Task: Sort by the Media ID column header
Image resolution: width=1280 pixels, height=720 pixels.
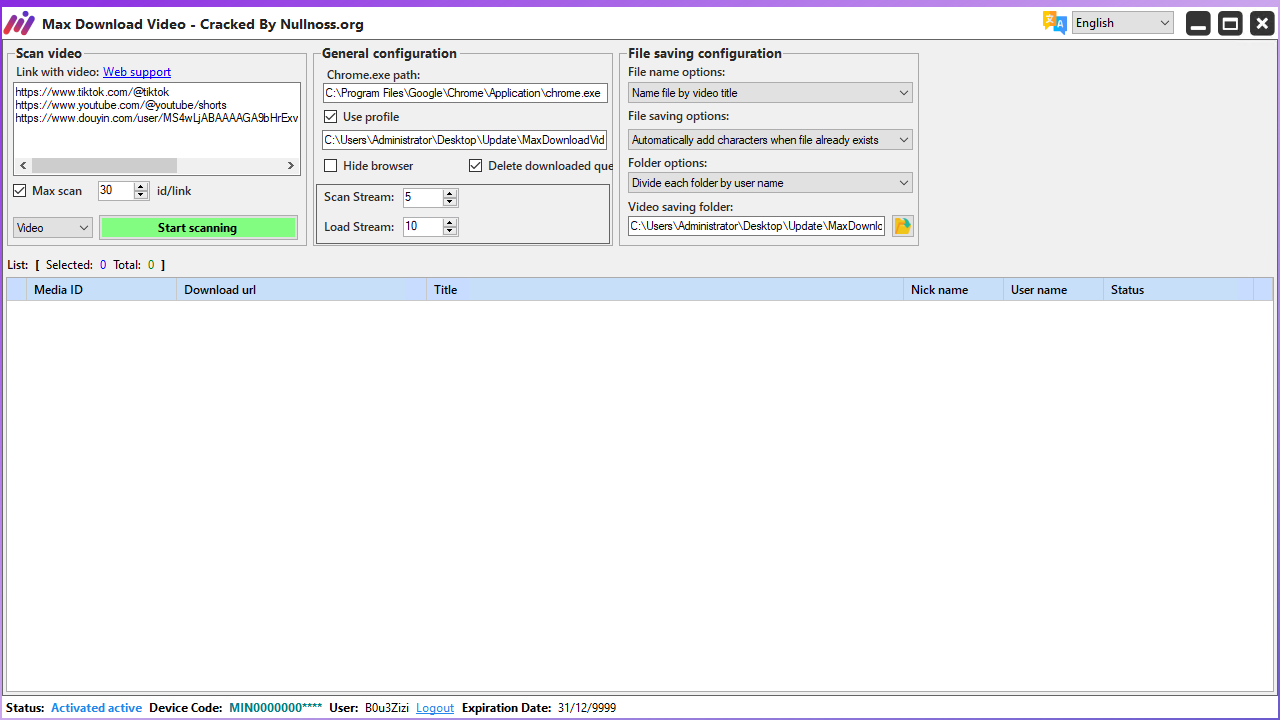Action: (102, 290)
